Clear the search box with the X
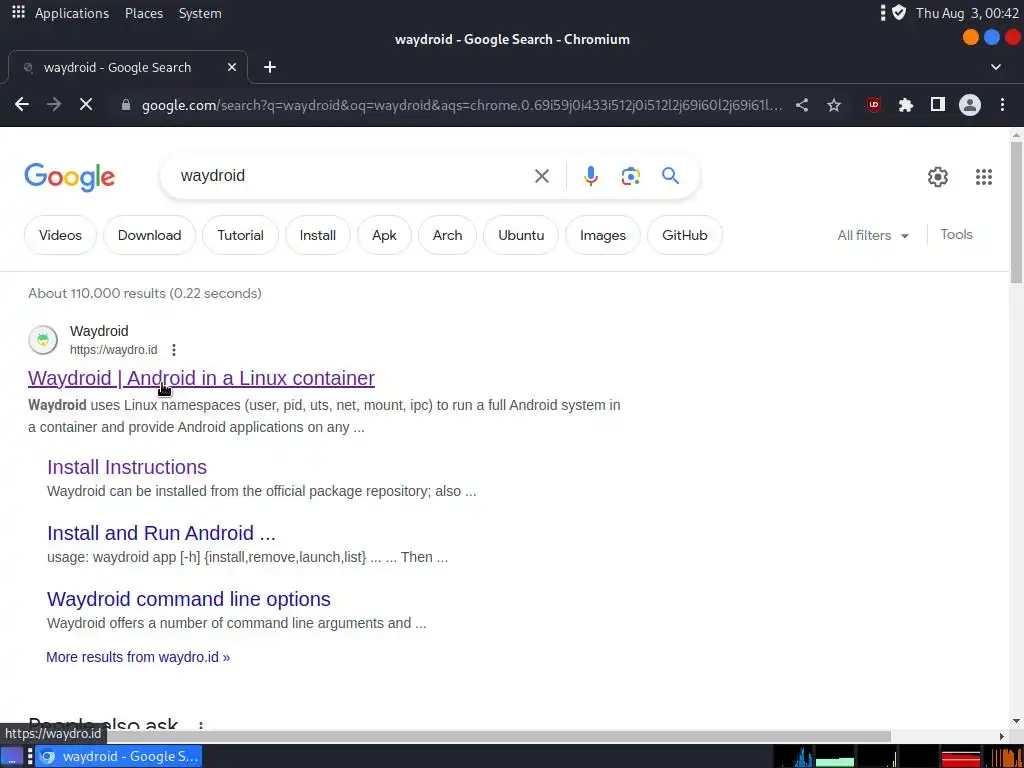The width and height of the screenshot is (1024, 768). point(541,176)
